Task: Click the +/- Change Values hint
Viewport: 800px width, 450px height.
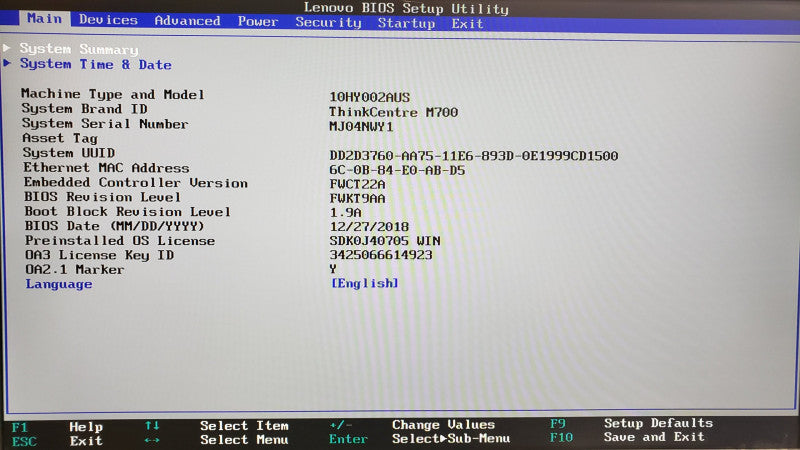Action: (x=412, y=424)
